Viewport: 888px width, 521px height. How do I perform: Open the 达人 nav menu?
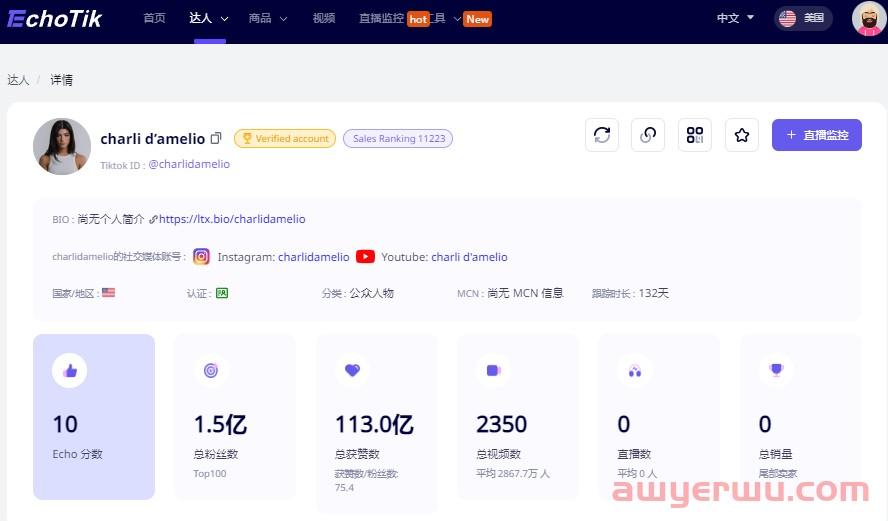tap(200, 18)
